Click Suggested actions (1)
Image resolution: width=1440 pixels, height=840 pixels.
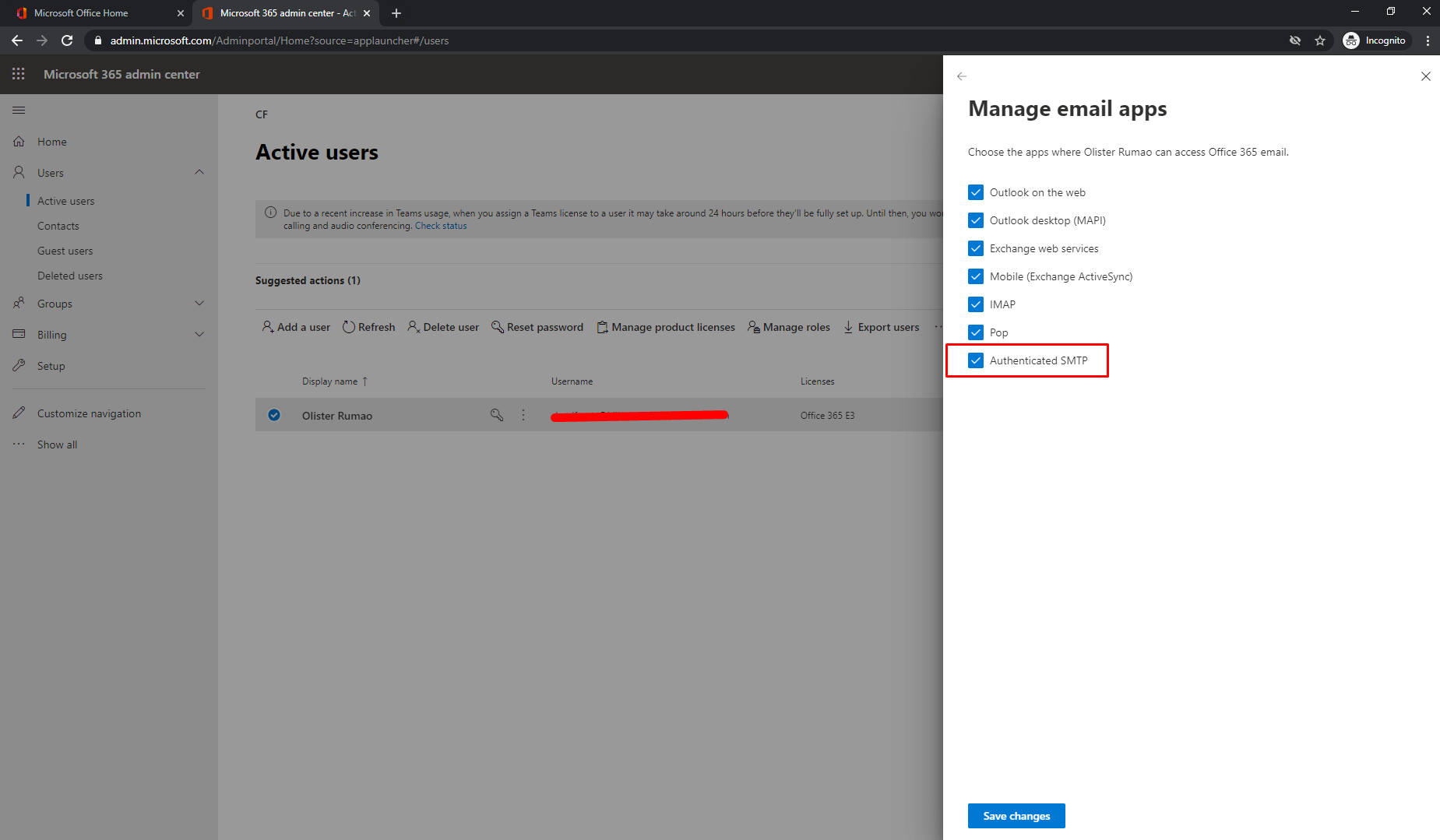pos(308,280)
